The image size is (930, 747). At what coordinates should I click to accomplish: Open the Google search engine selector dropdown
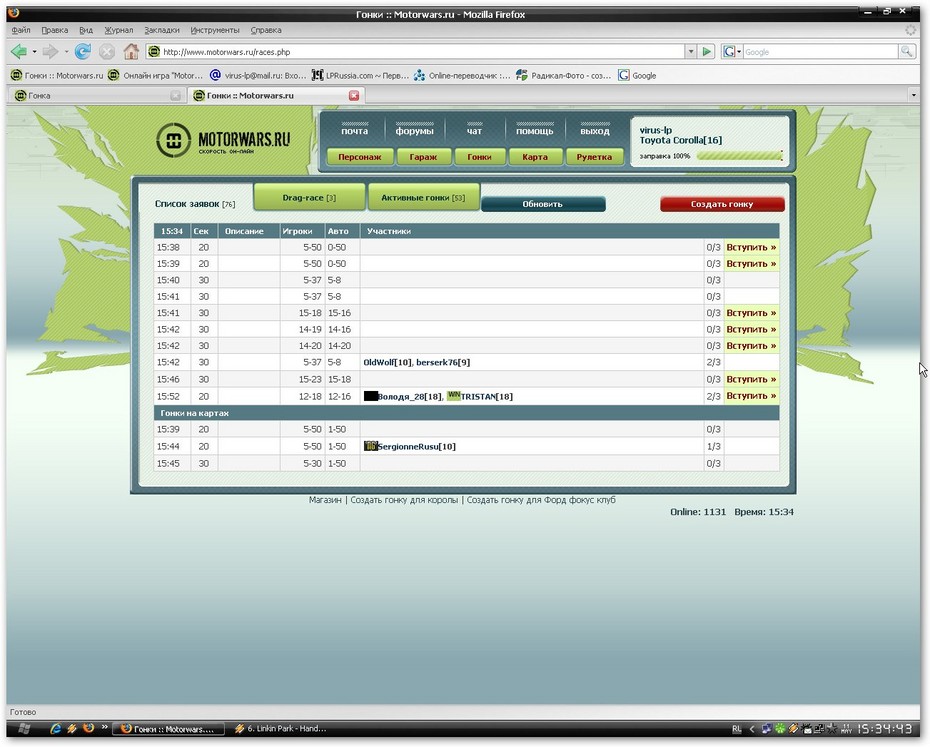[x=732, y=52]
